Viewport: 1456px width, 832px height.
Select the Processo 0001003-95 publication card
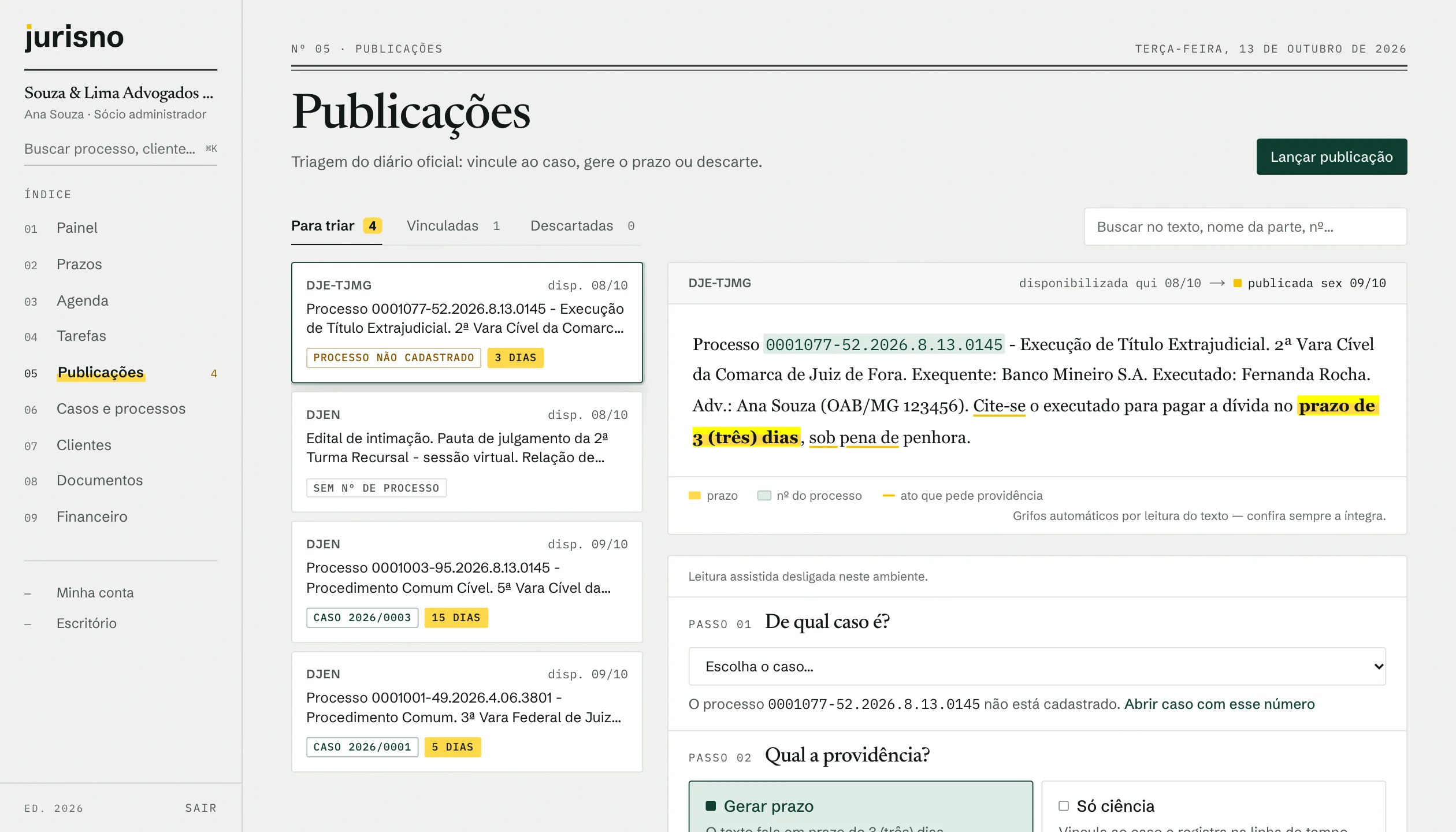click(467, 582)
